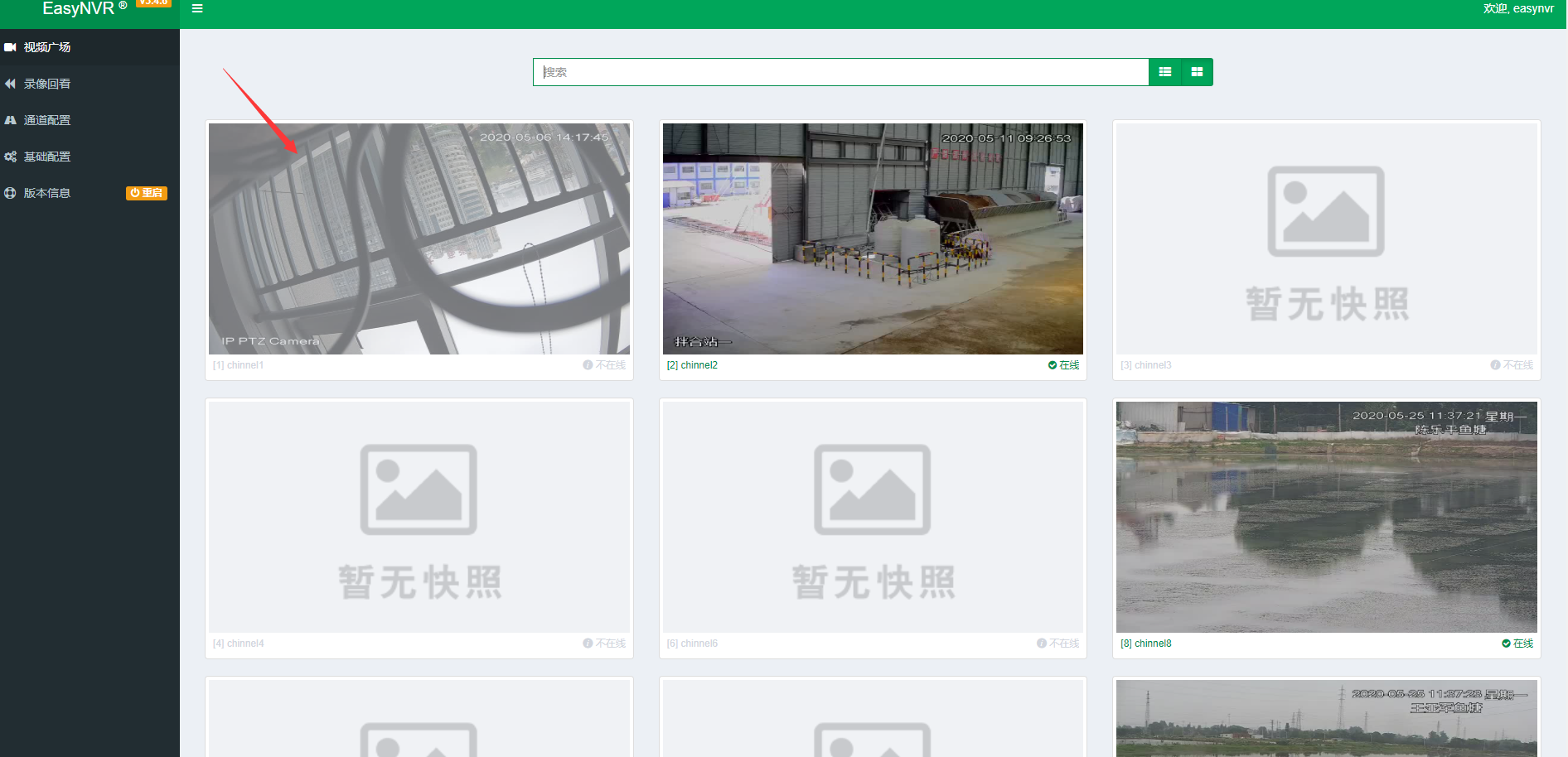Click the [6] chinnel6 label

(692, 644)
